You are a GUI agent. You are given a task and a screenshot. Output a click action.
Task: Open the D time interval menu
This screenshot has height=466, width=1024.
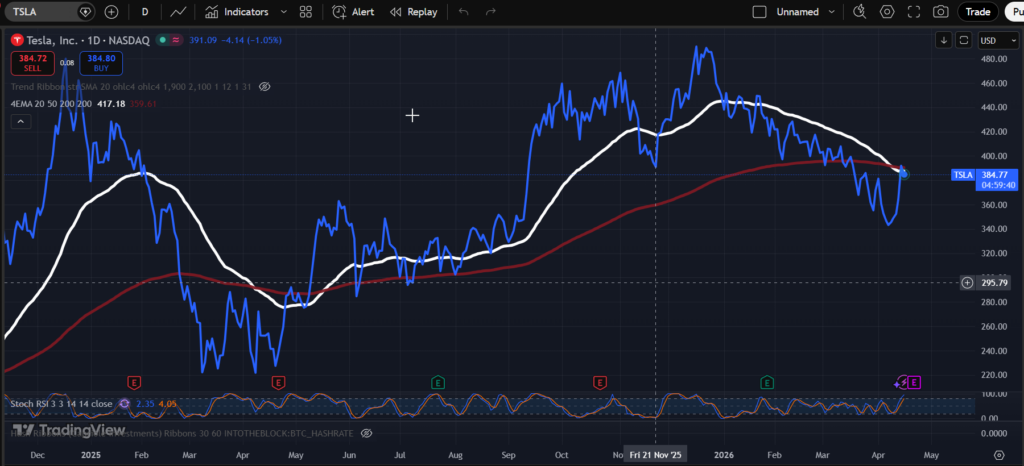tap(145, 12)
